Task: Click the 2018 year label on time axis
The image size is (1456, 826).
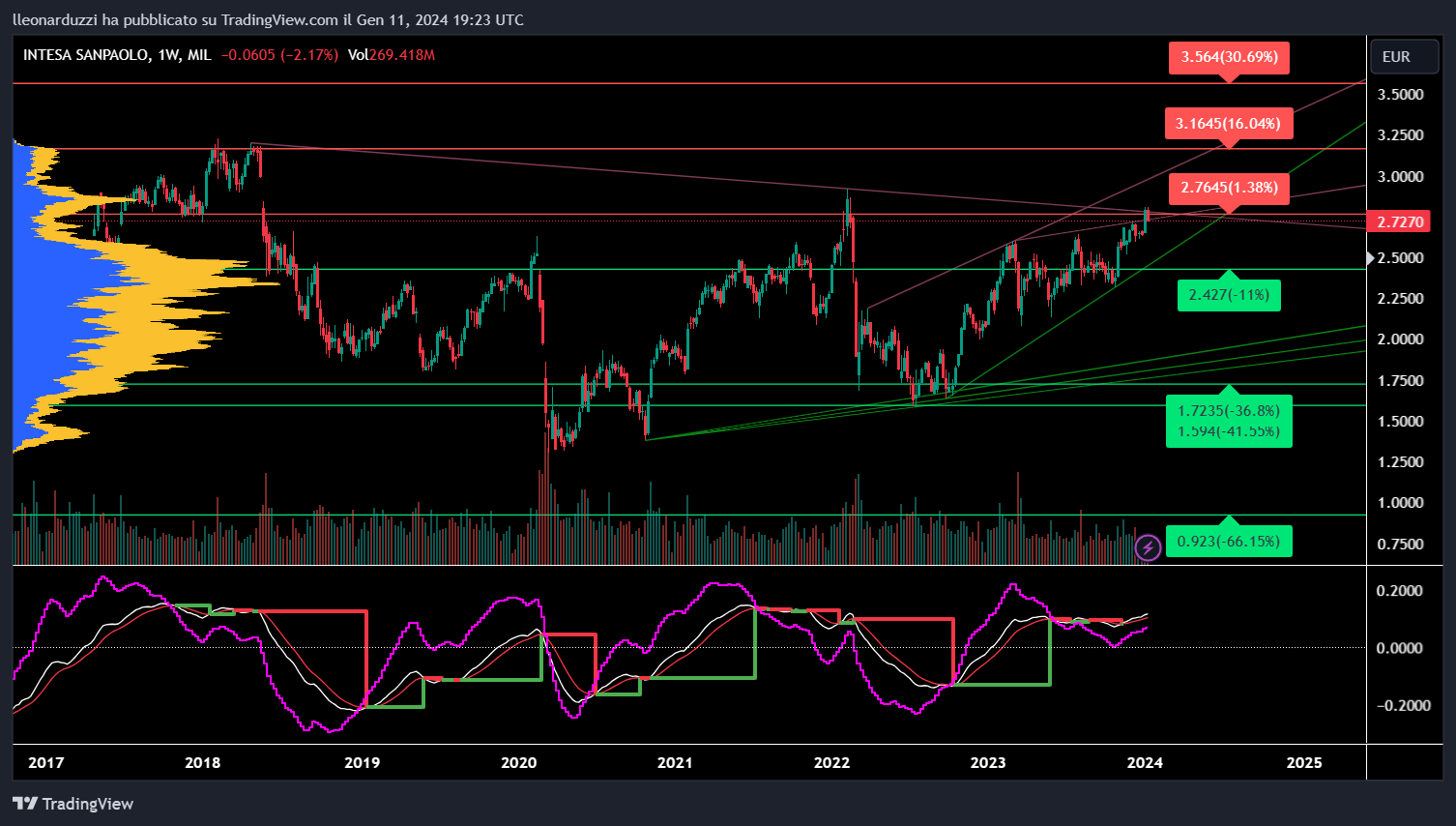Action: (x=202, y=762)
